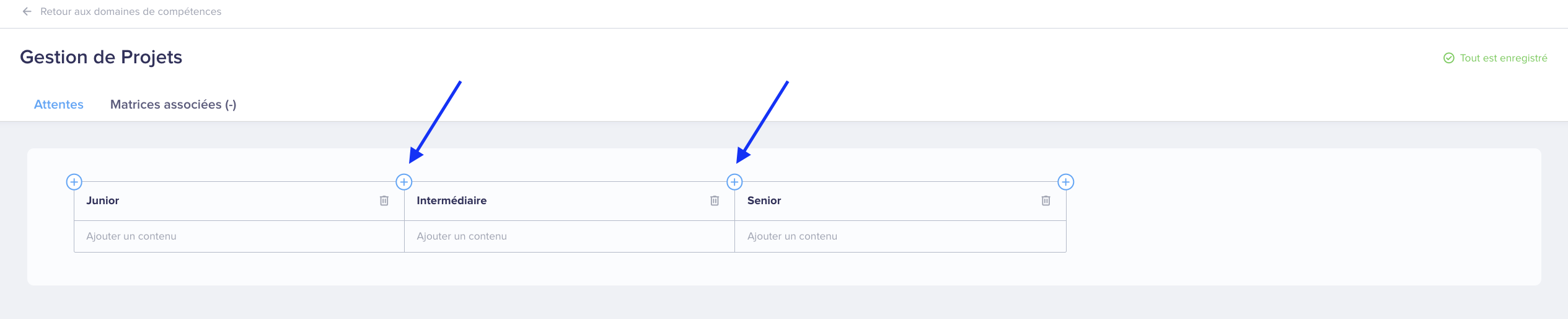Switch to the Attentes tab

point(59,104)
